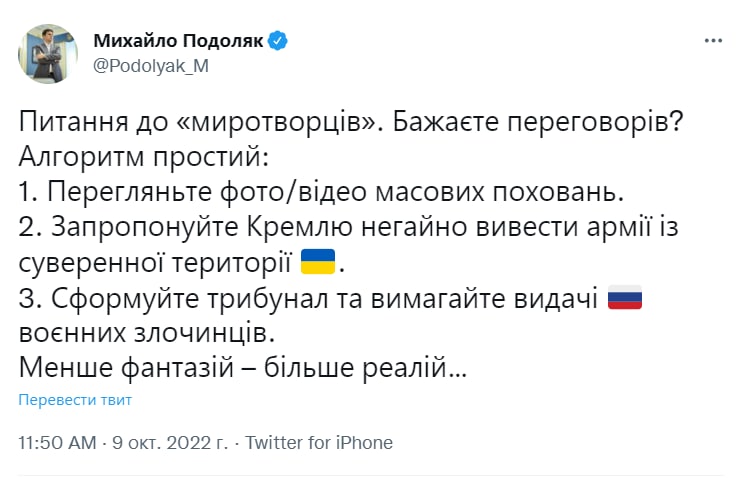This screenshot has height=479, width=746.
Task: Open the 'Twitter for iPhone' source link
Action: pyautogui.click(x=319, y=442)
